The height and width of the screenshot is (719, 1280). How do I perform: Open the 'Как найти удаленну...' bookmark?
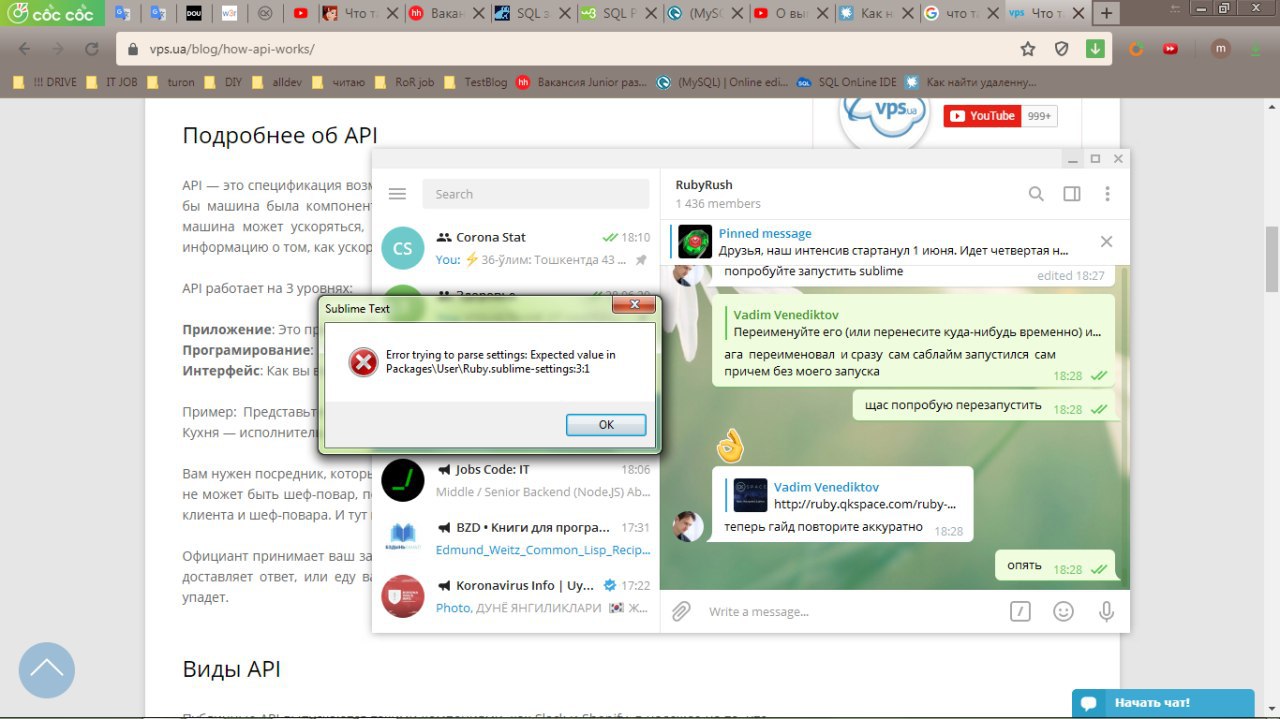[x=971, y=82]
